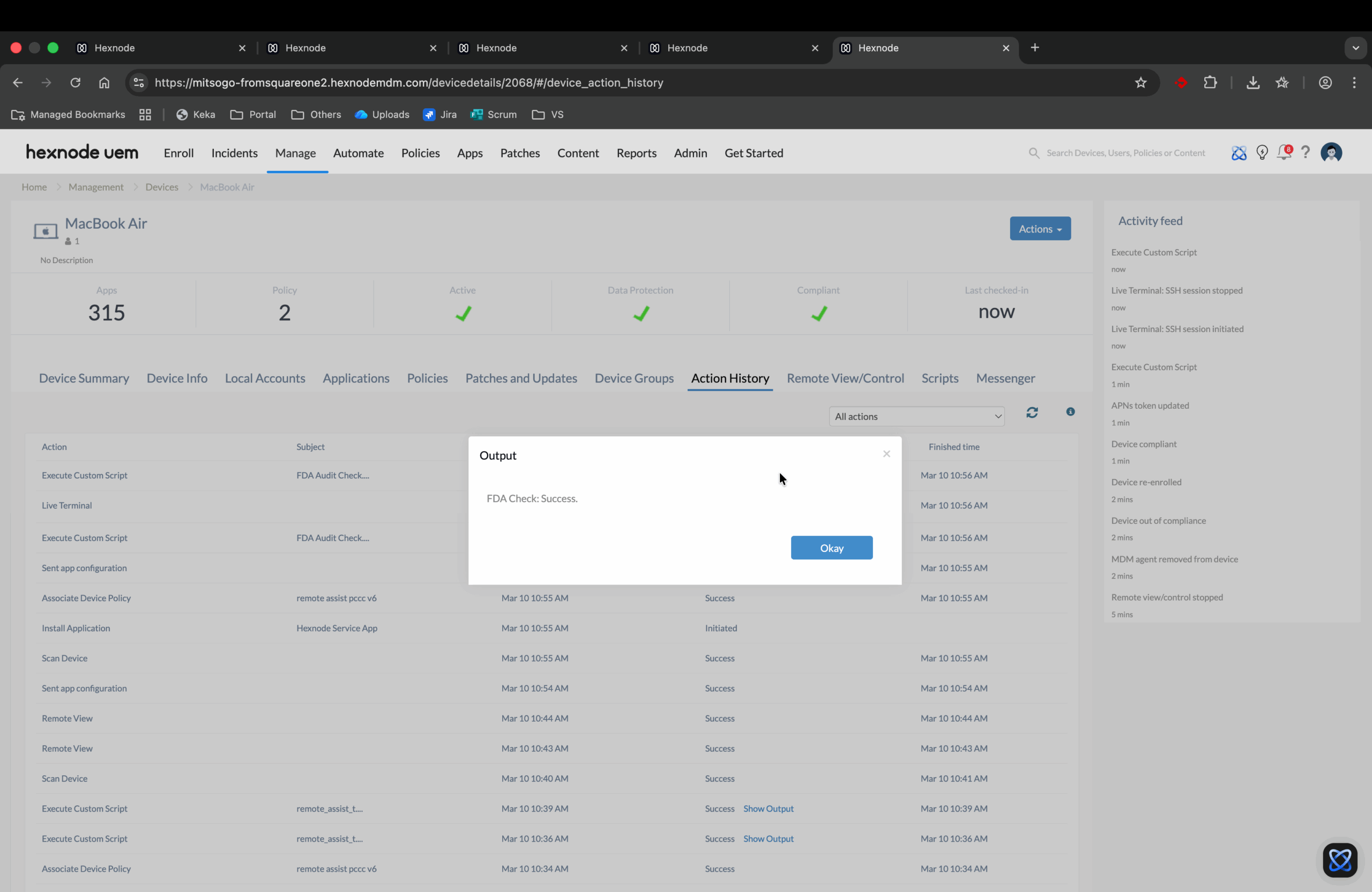Screen dimensions: 1372x892
Task: Click the help question mark icon
Action: click(x=1305, y=153)
